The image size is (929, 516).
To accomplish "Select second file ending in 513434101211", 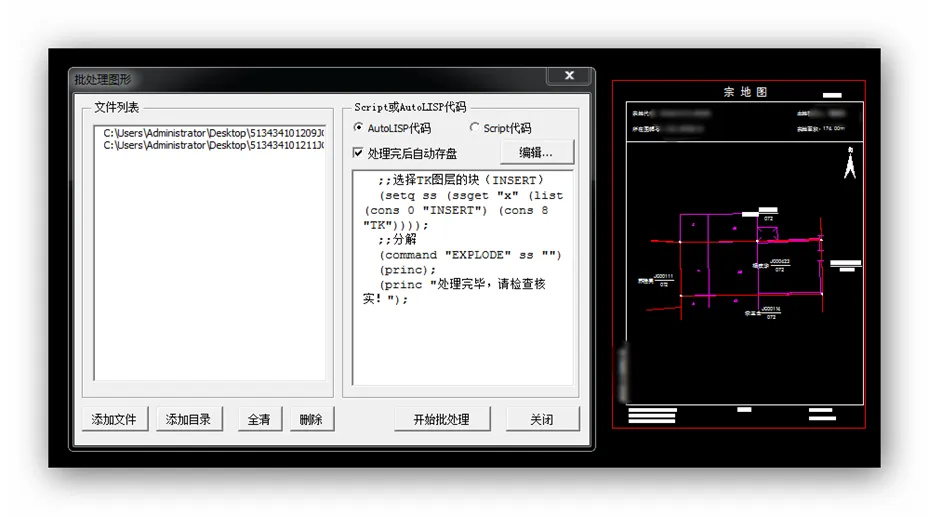I will 213,145.
